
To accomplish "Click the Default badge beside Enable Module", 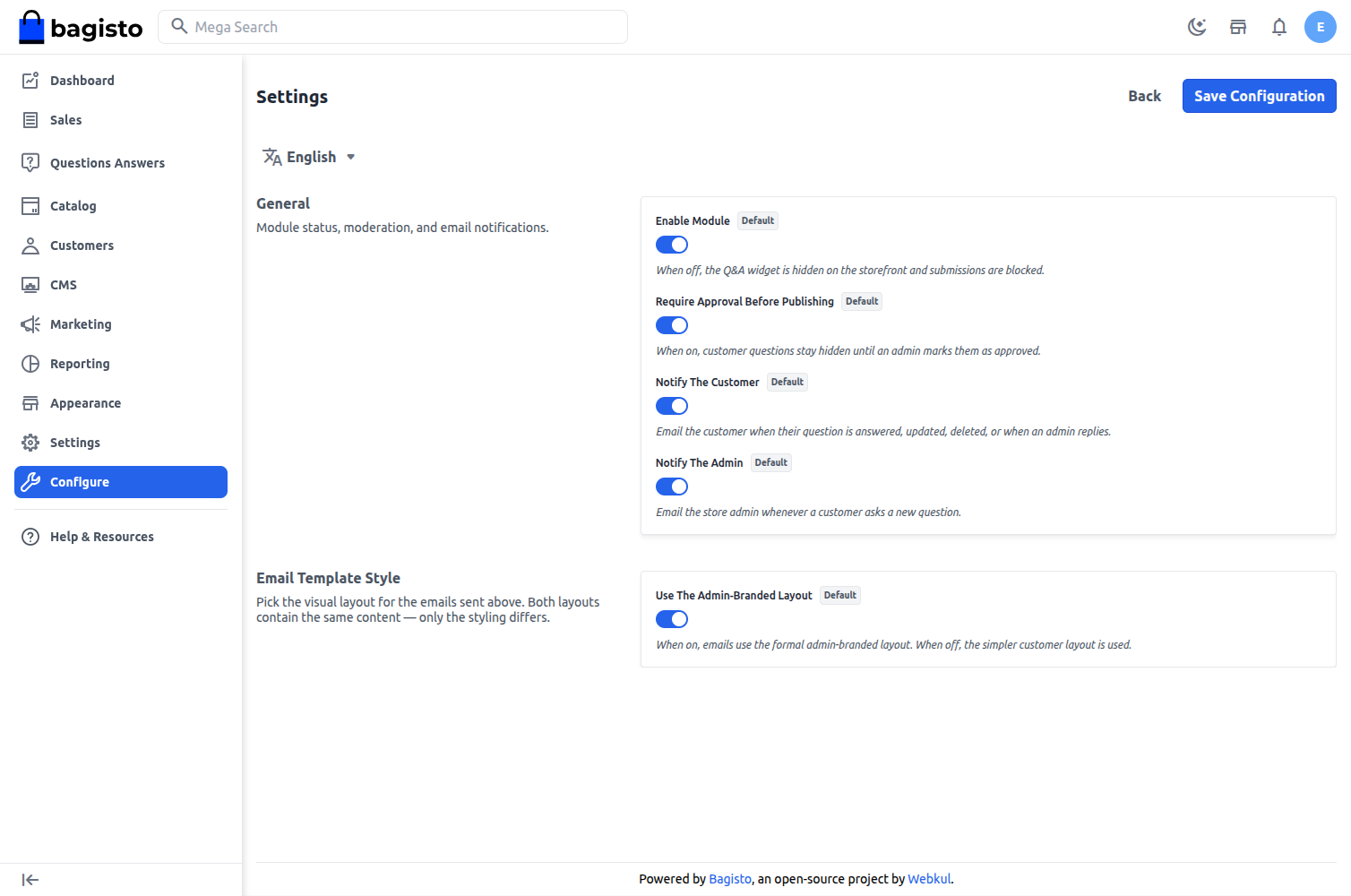I will [758, 220].
